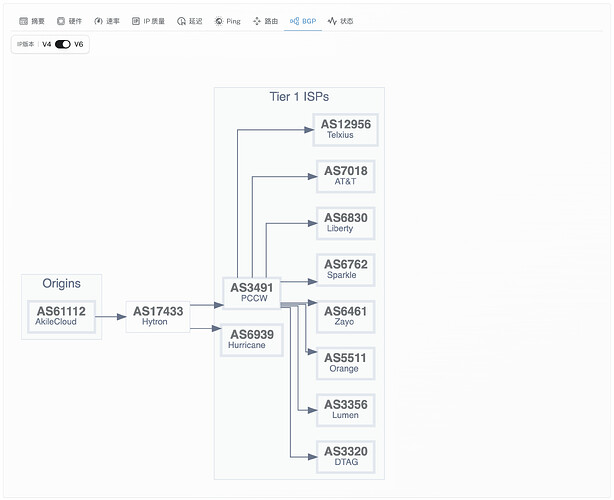Click the AS7018 AT&T node
Viewport: 614px width, 500px height.
click(345, 176)
